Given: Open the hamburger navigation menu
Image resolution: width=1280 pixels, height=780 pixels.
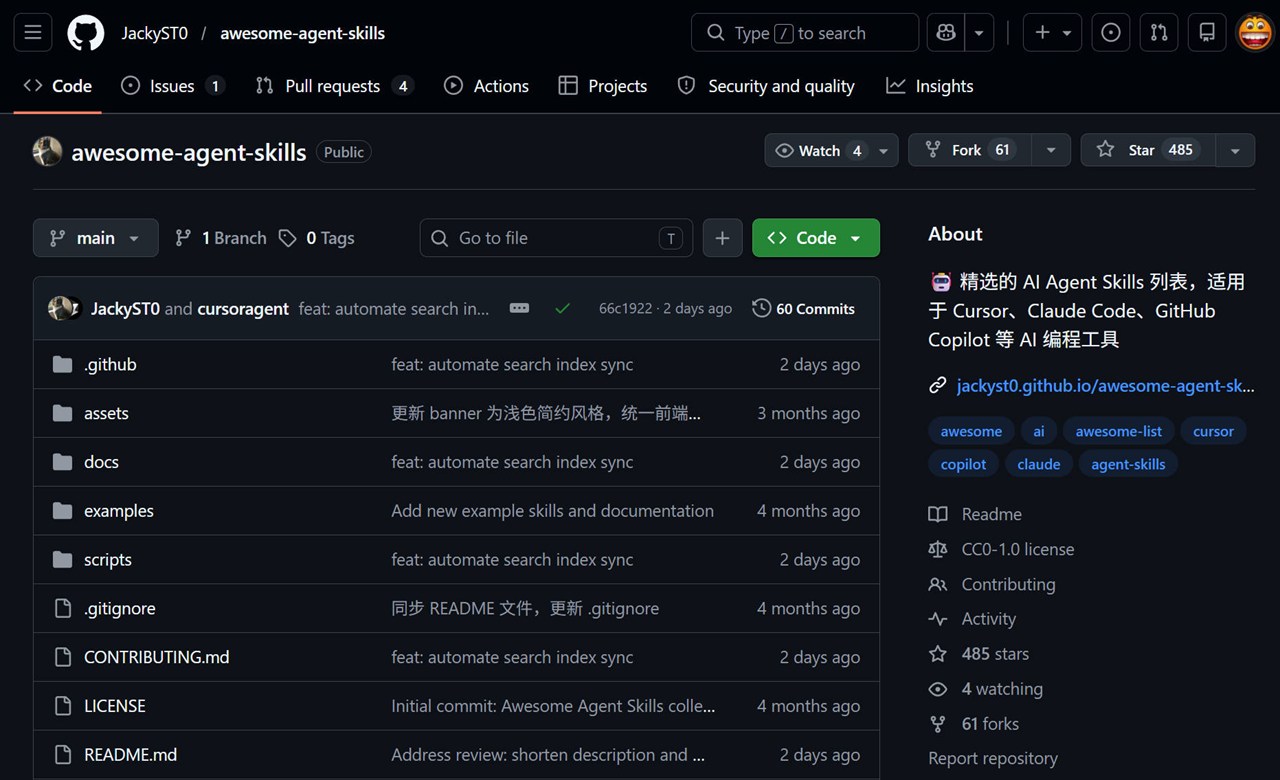Looking at the screenshot, I should (32, 33).
